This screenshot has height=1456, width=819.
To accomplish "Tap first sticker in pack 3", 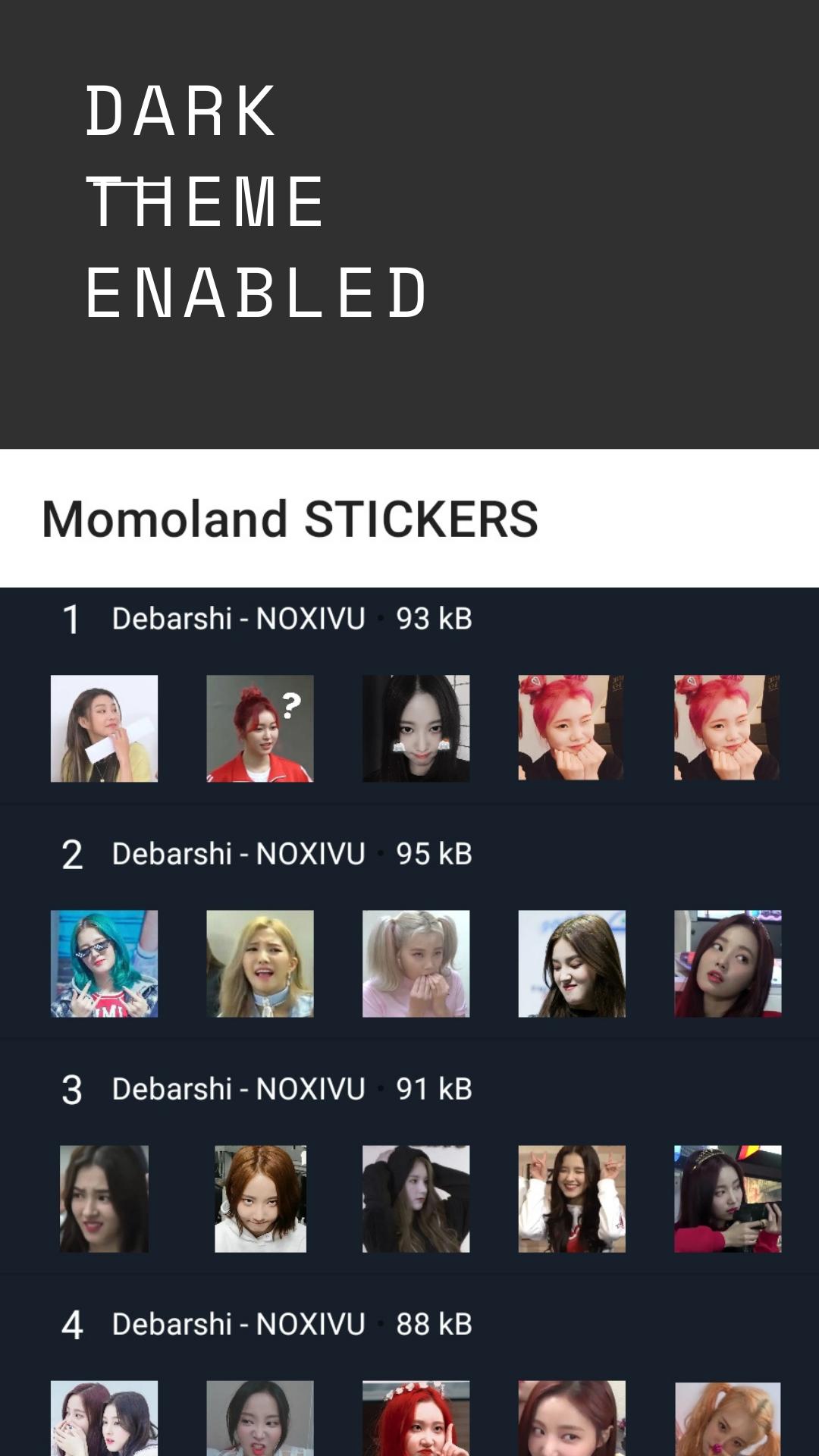I will pos(104,1199).
